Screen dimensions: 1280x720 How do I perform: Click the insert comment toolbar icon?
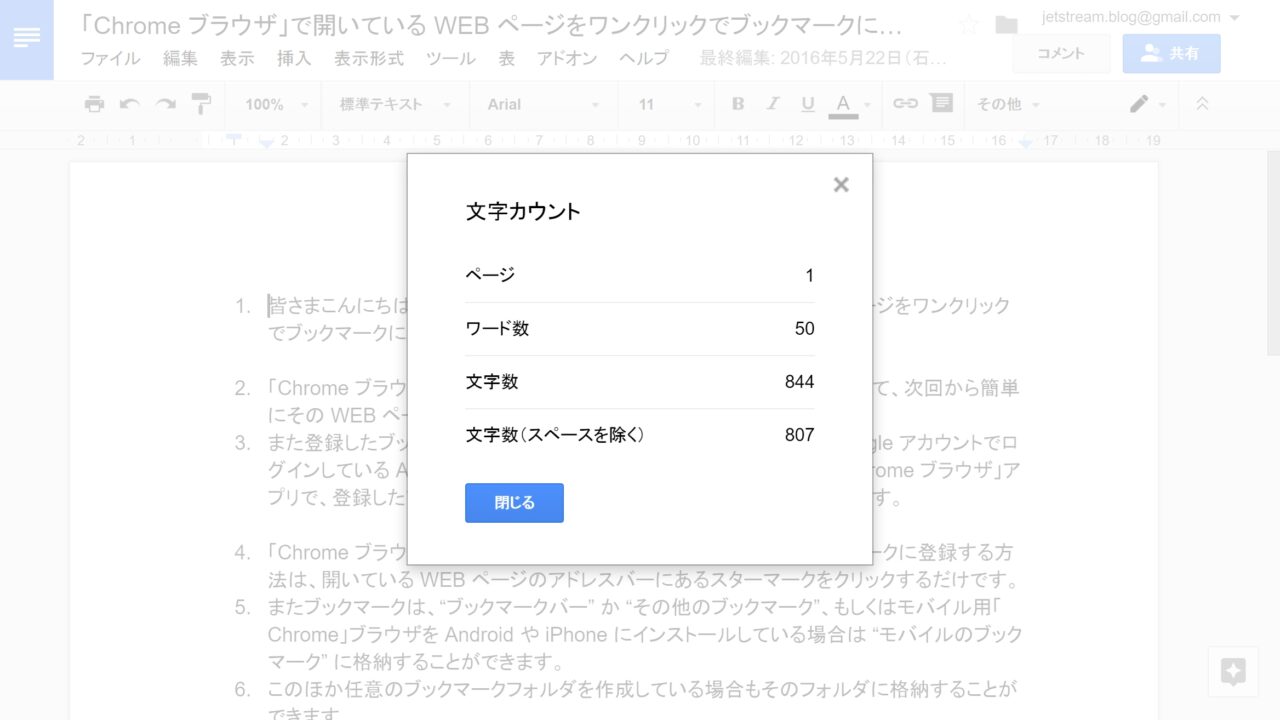[x=941, y=104]
